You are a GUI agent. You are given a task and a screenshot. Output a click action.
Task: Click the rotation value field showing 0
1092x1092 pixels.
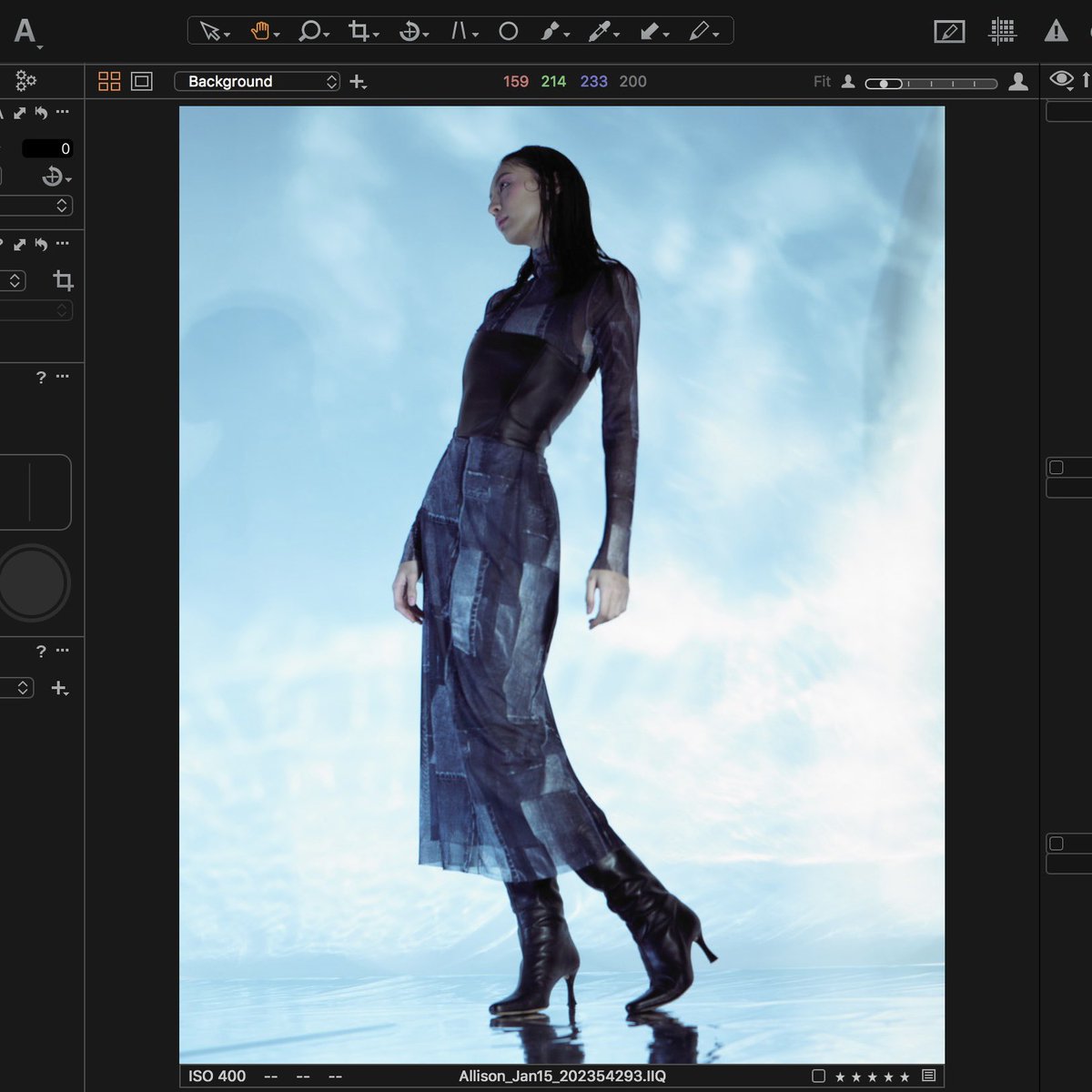[x=47, y=148]
